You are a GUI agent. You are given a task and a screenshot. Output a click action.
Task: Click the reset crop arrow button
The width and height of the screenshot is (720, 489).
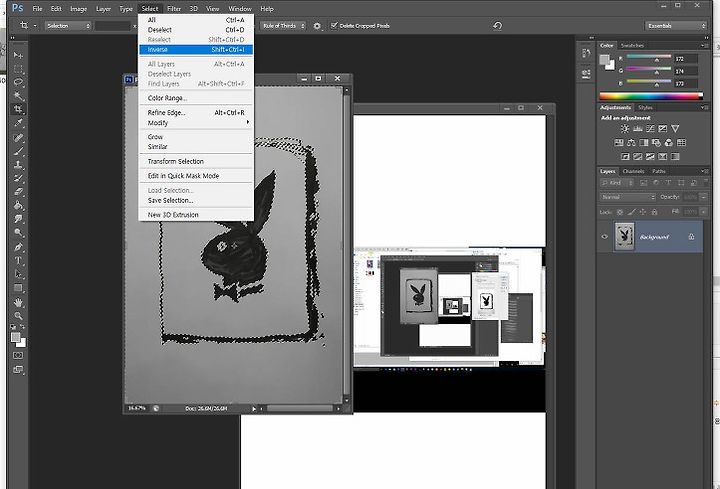coord(497,26)
